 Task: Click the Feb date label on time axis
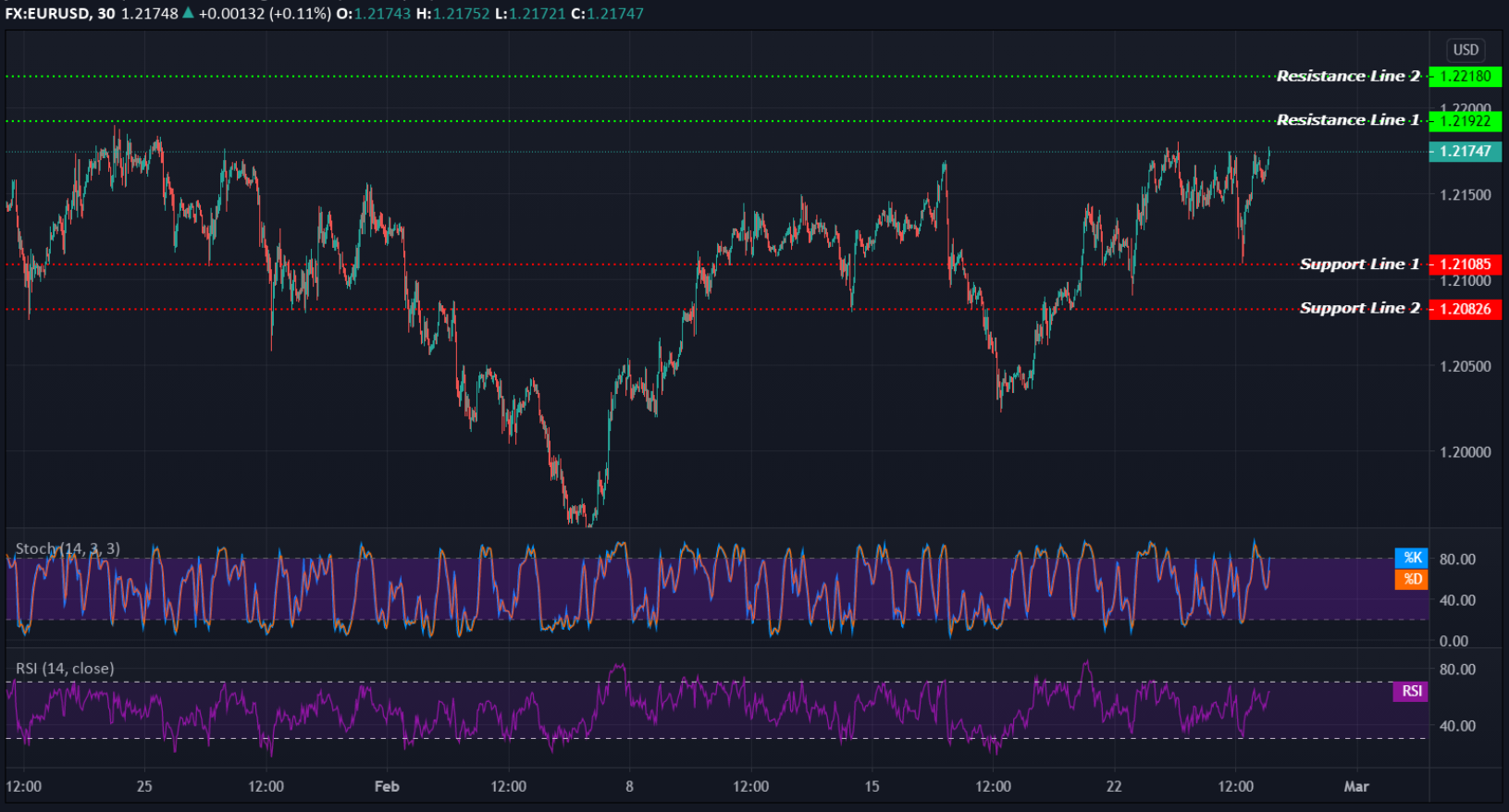coord(387,786)
